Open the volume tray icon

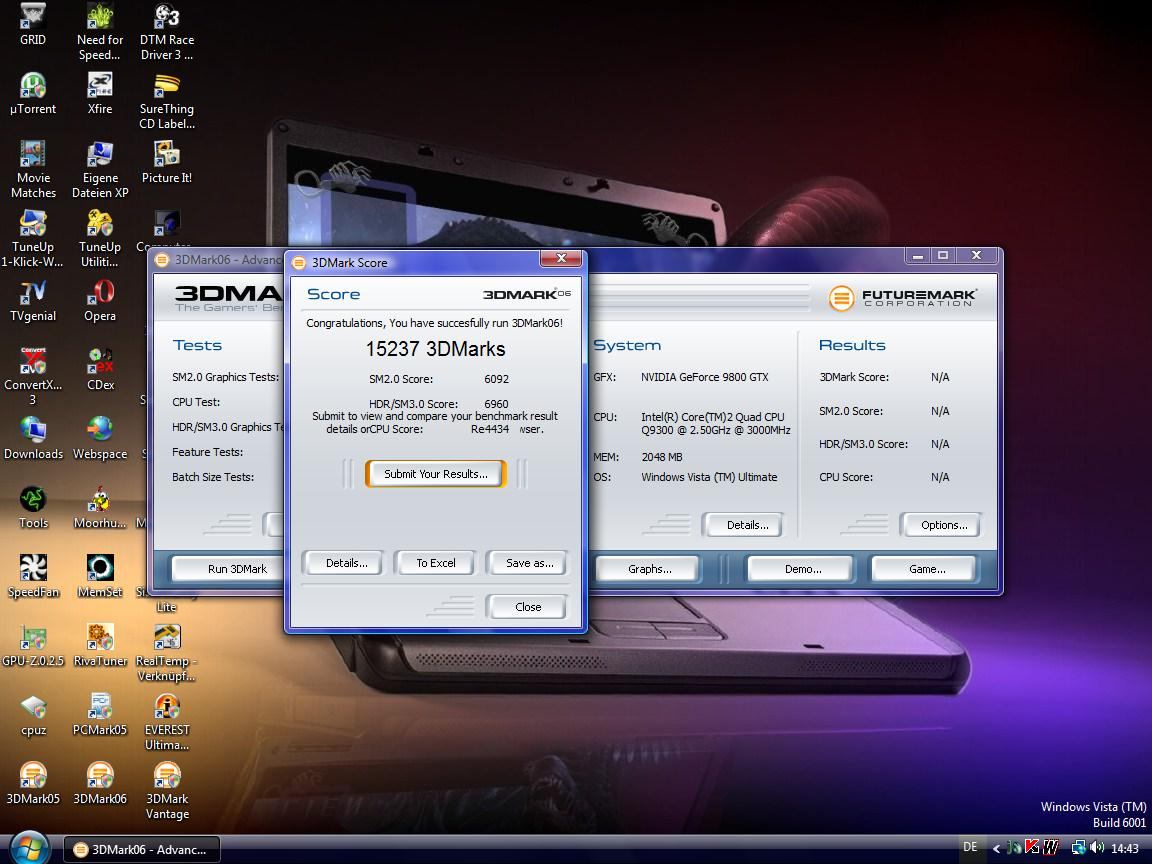pyautogui.click(x=1097, y=848)
